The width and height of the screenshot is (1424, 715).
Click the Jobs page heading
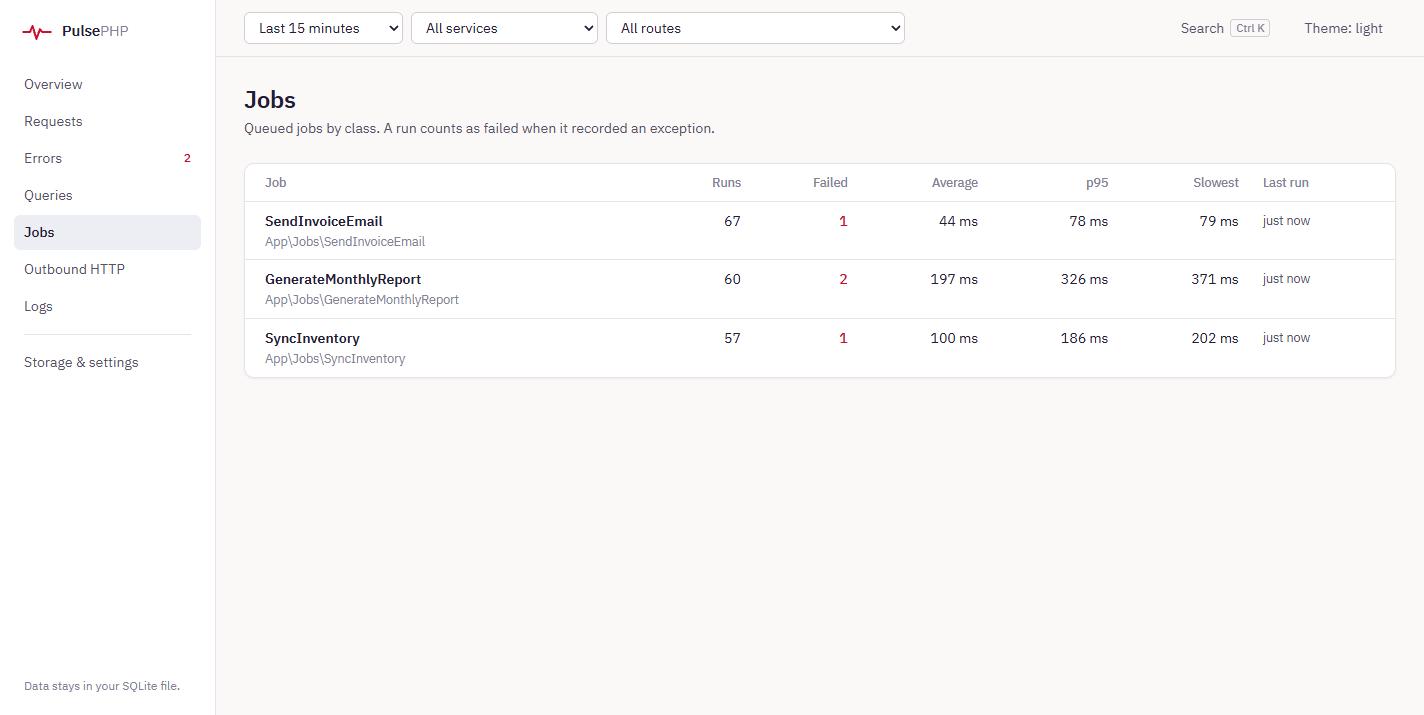point(270,100)
